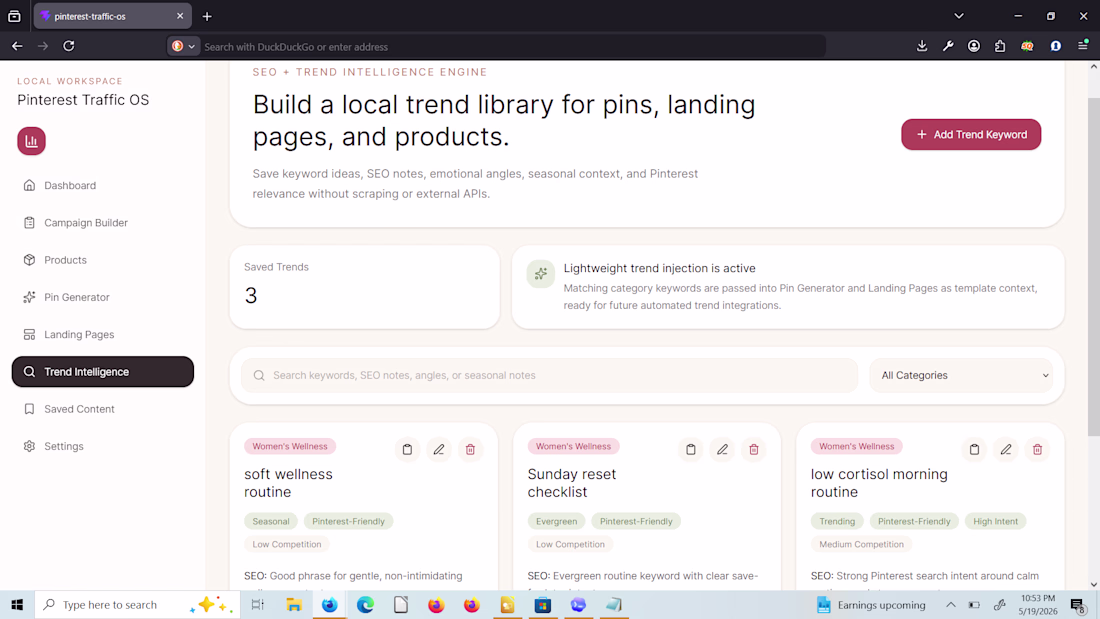Click the browser back arrow
The image size is (1100, 619).
point(18,46)
